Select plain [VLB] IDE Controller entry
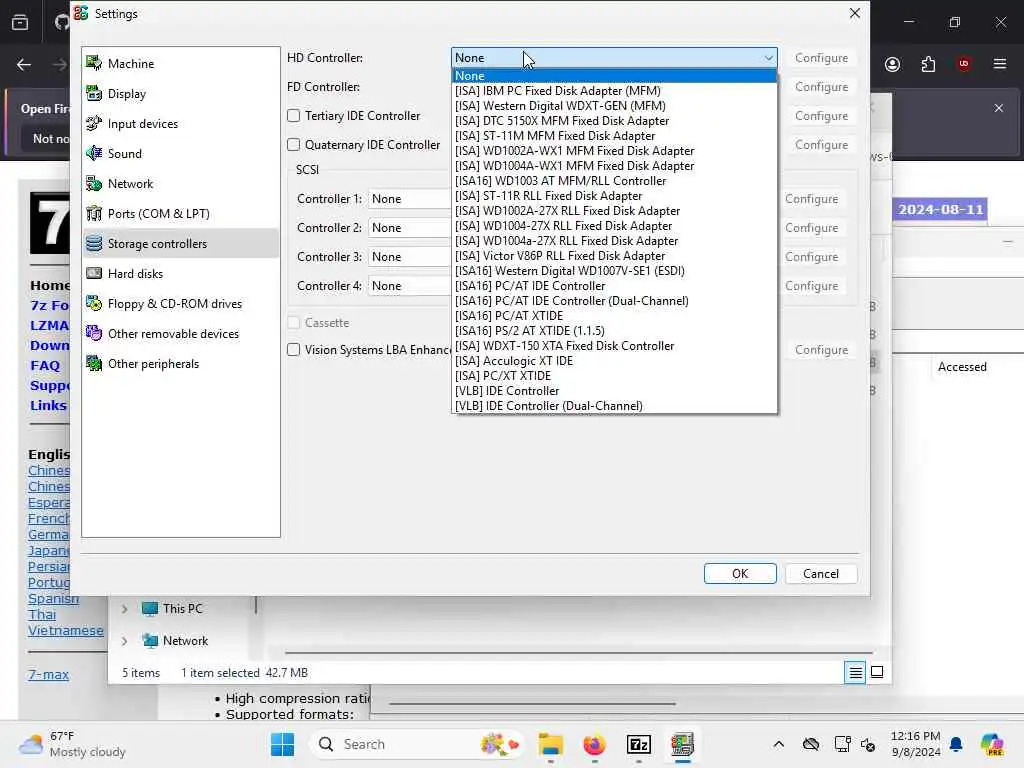 tap(615, 391)
